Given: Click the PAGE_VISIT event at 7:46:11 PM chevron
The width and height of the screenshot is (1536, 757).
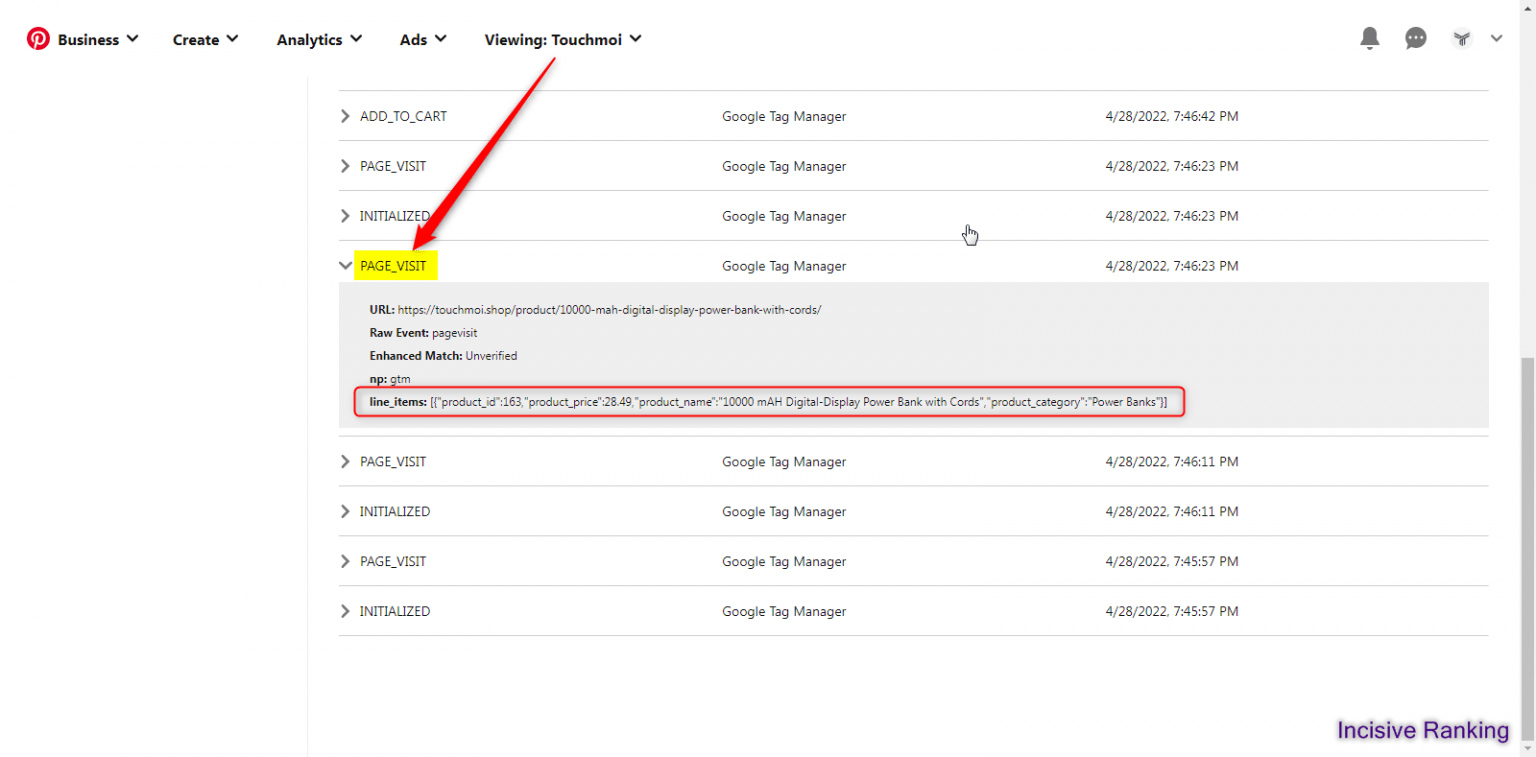Looking at the screenshot, I should [345, 461].
